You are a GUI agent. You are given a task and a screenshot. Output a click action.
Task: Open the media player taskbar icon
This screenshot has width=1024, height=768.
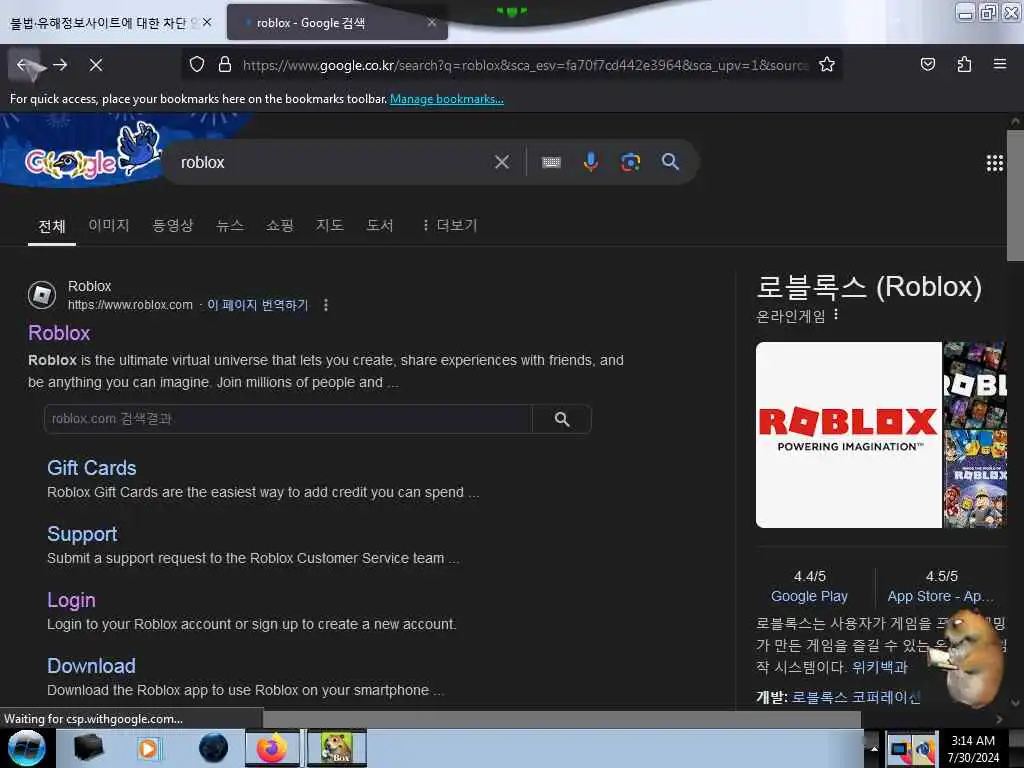(148, 748)
